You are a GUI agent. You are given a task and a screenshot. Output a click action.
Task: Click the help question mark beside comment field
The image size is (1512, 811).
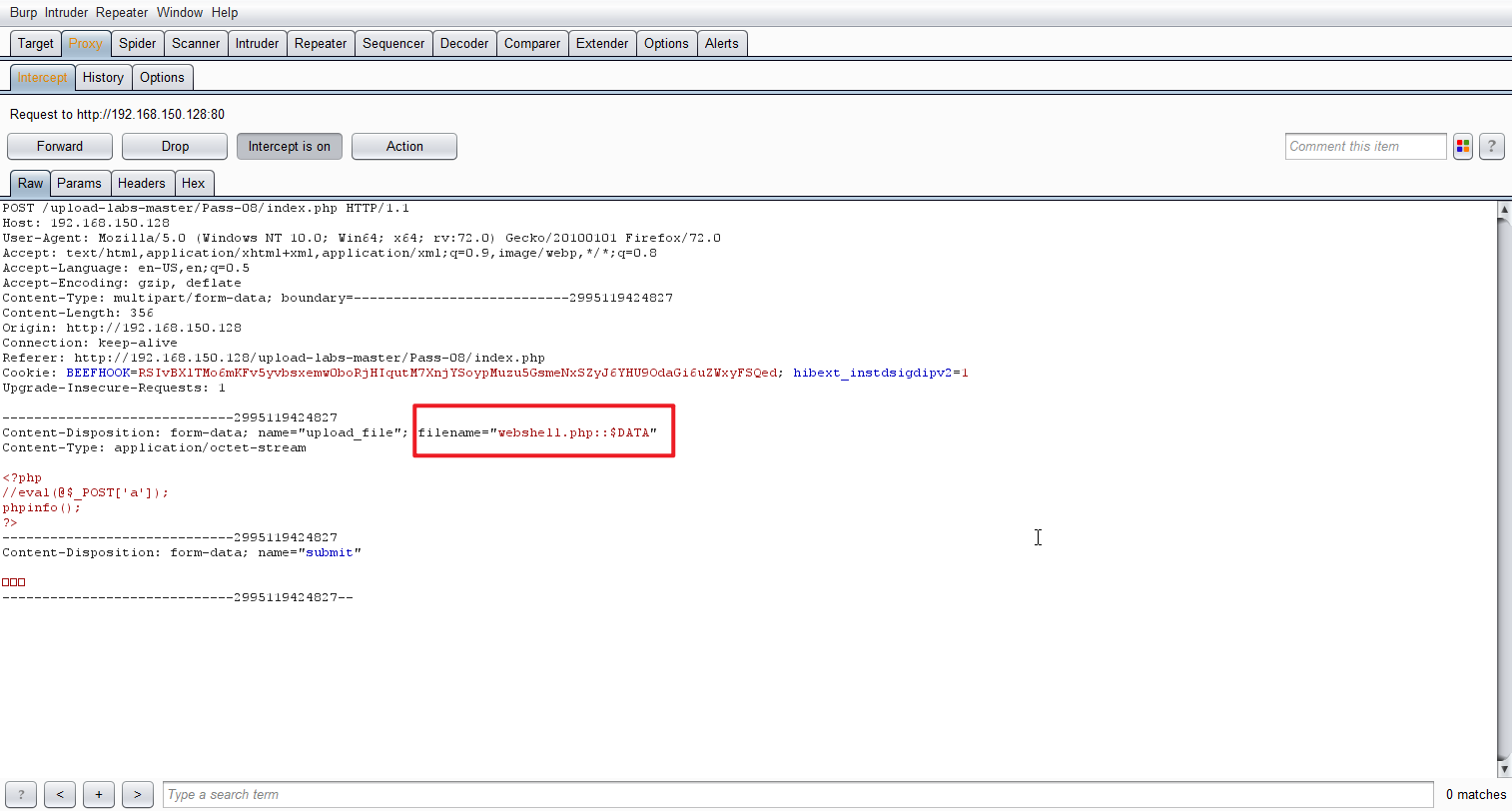pos(1492,146)
